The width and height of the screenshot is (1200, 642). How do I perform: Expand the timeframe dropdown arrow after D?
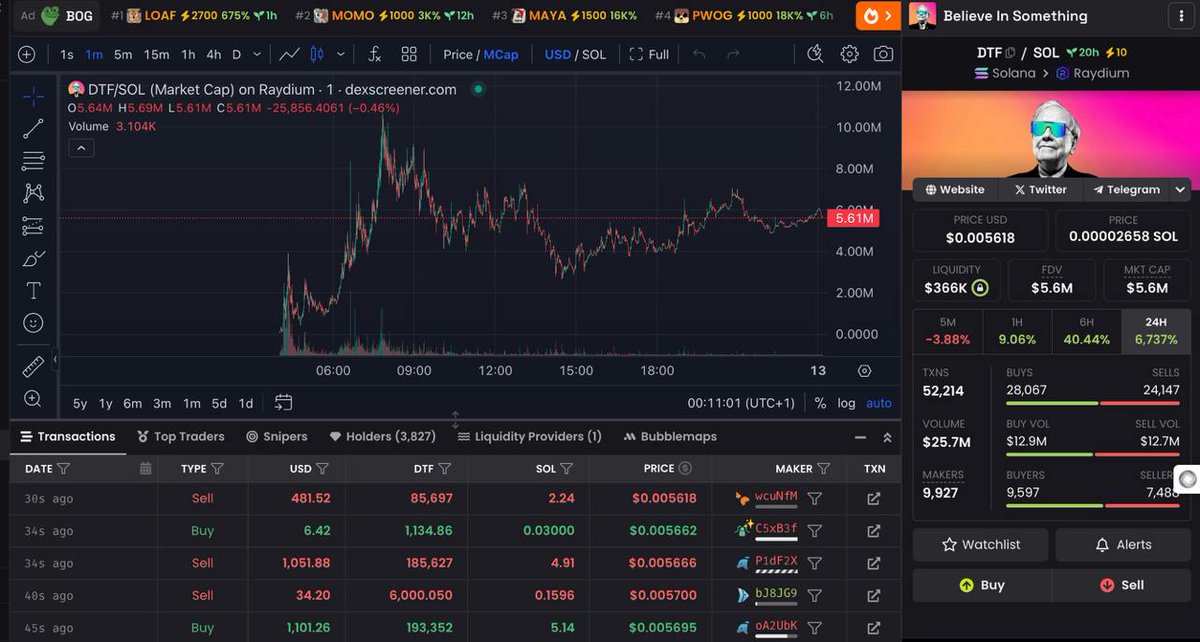258,54
